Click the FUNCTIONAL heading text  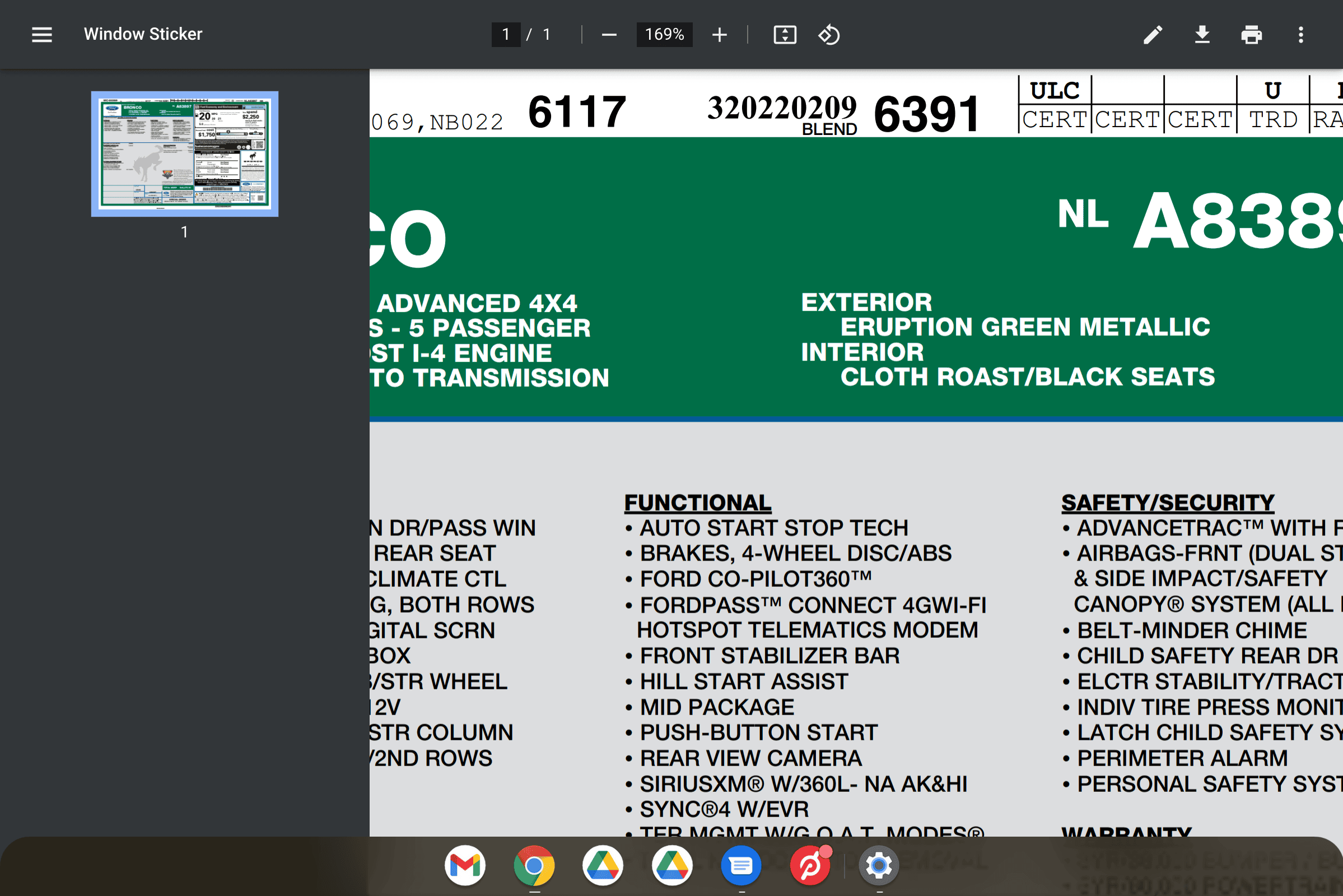(x=698, y=503)
